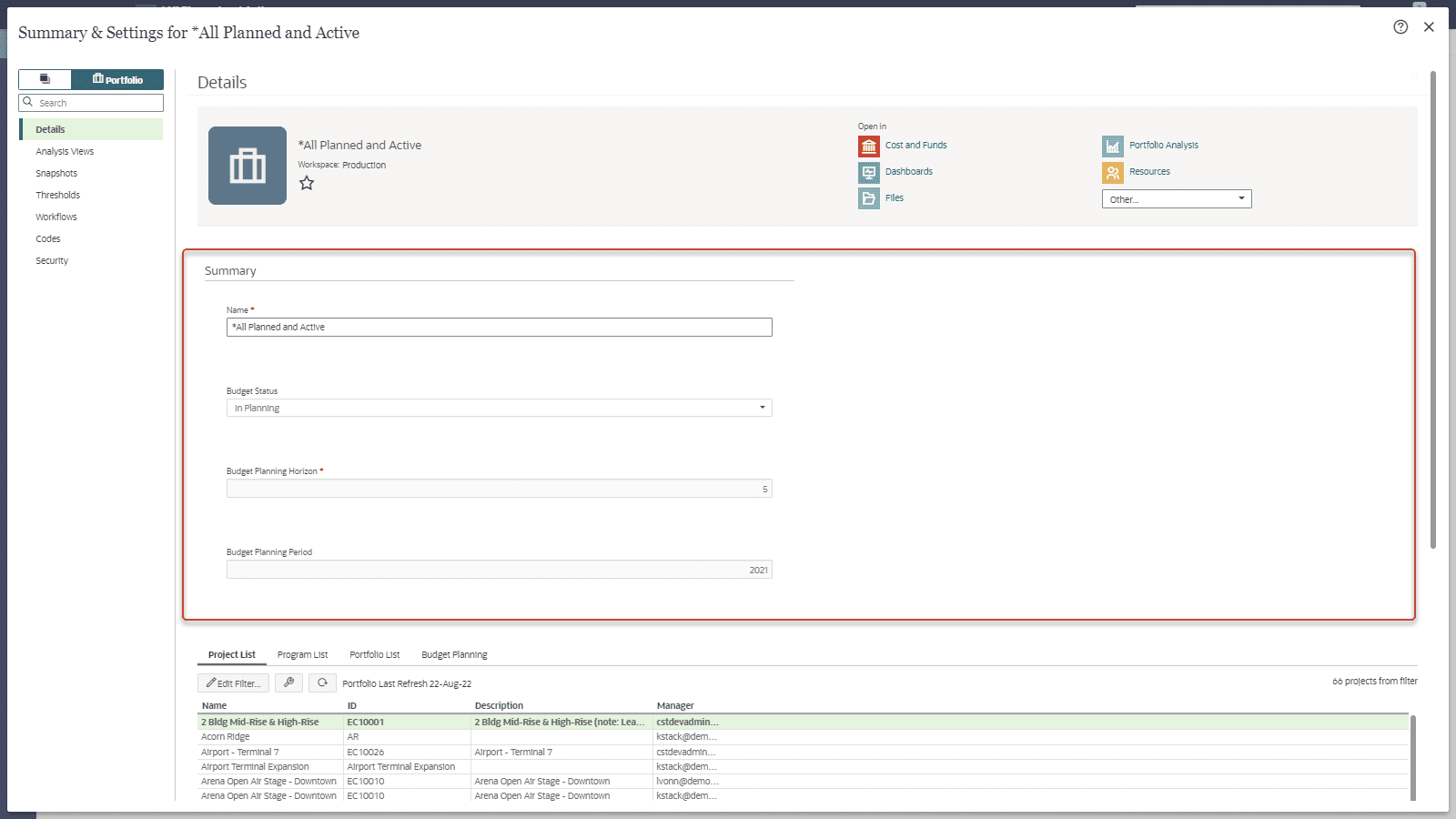This screenshot has width=1456, height=819.
Task: Click the documents icon tab left of Portfolio
Action: pos(45,79)
